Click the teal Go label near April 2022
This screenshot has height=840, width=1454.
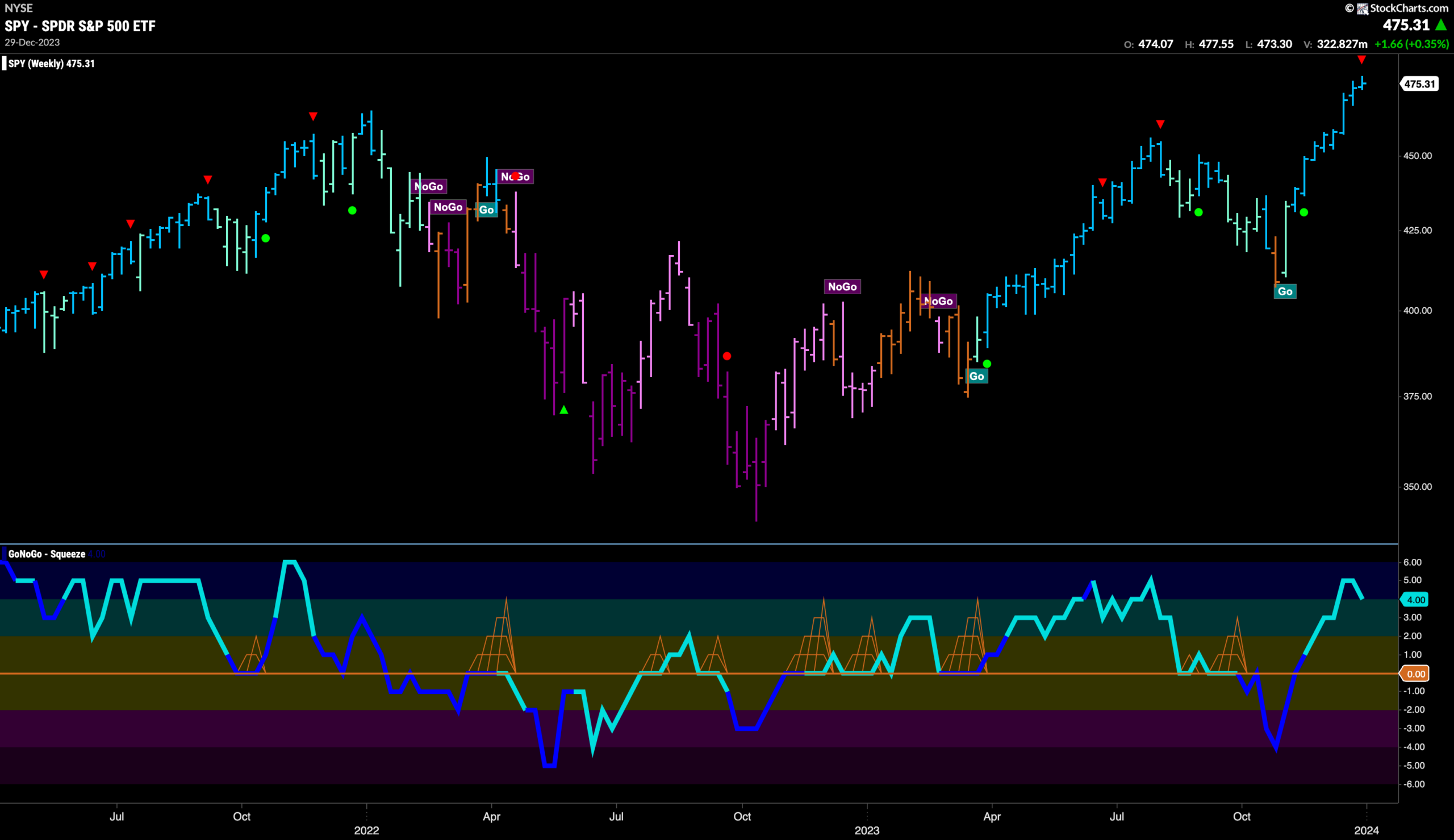coord(486,210)
